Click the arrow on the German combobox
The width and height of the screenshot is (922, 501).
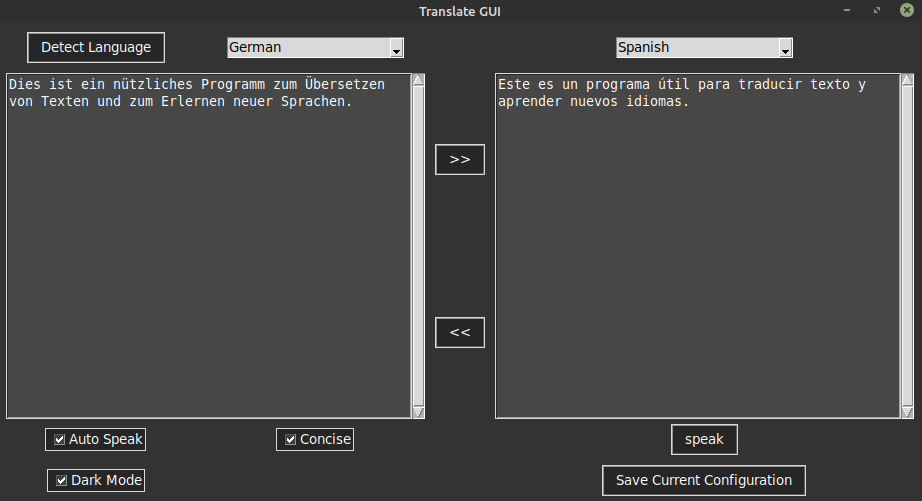point(397,49)
